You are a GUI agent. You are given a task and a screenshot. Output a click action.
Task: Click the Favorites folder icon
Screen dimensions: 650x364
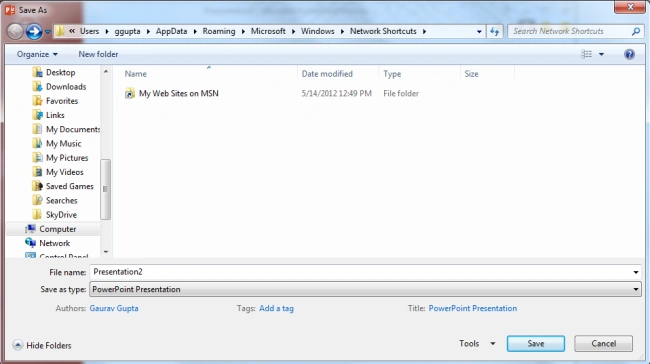point(37,101)
